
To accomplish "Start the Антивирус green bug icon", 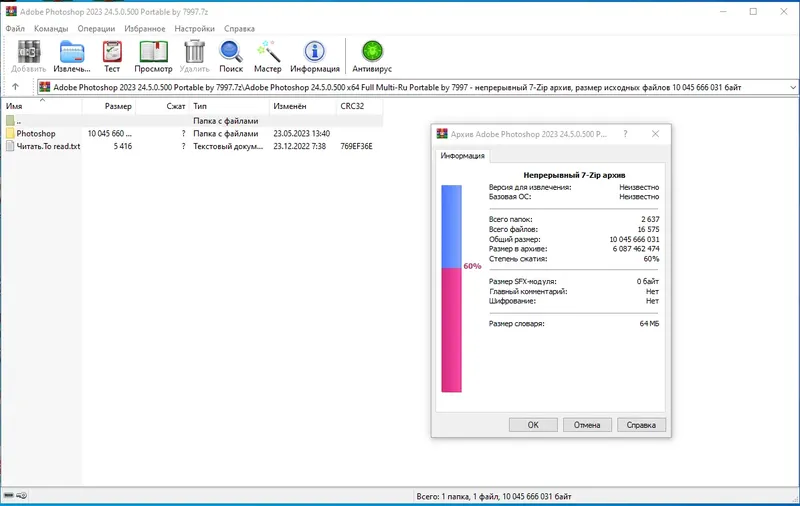I will tap(372, 52).
